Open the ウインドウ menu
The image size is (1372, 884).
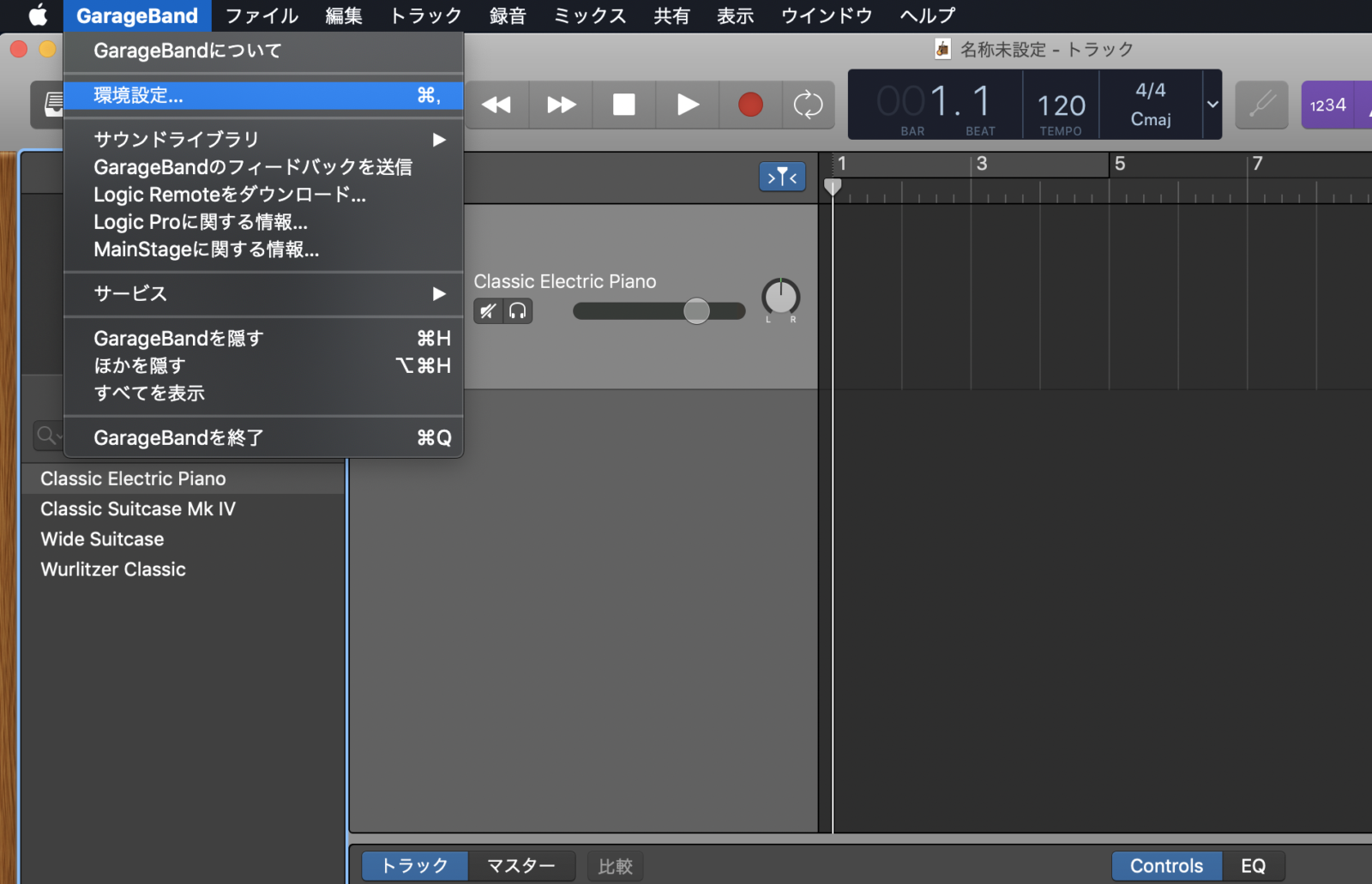(x=827, y=15)
